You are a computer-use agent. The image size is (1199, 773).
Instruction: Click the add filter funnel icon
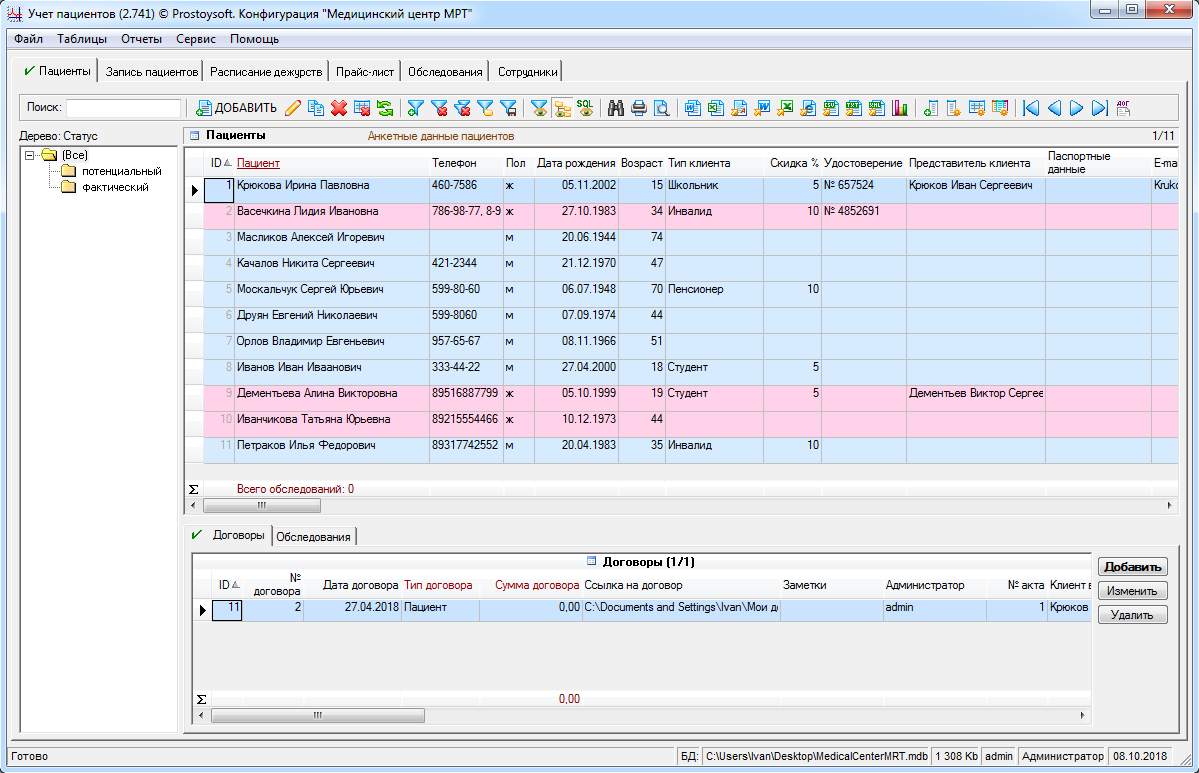pyautogui.click(x=415, y=108)
